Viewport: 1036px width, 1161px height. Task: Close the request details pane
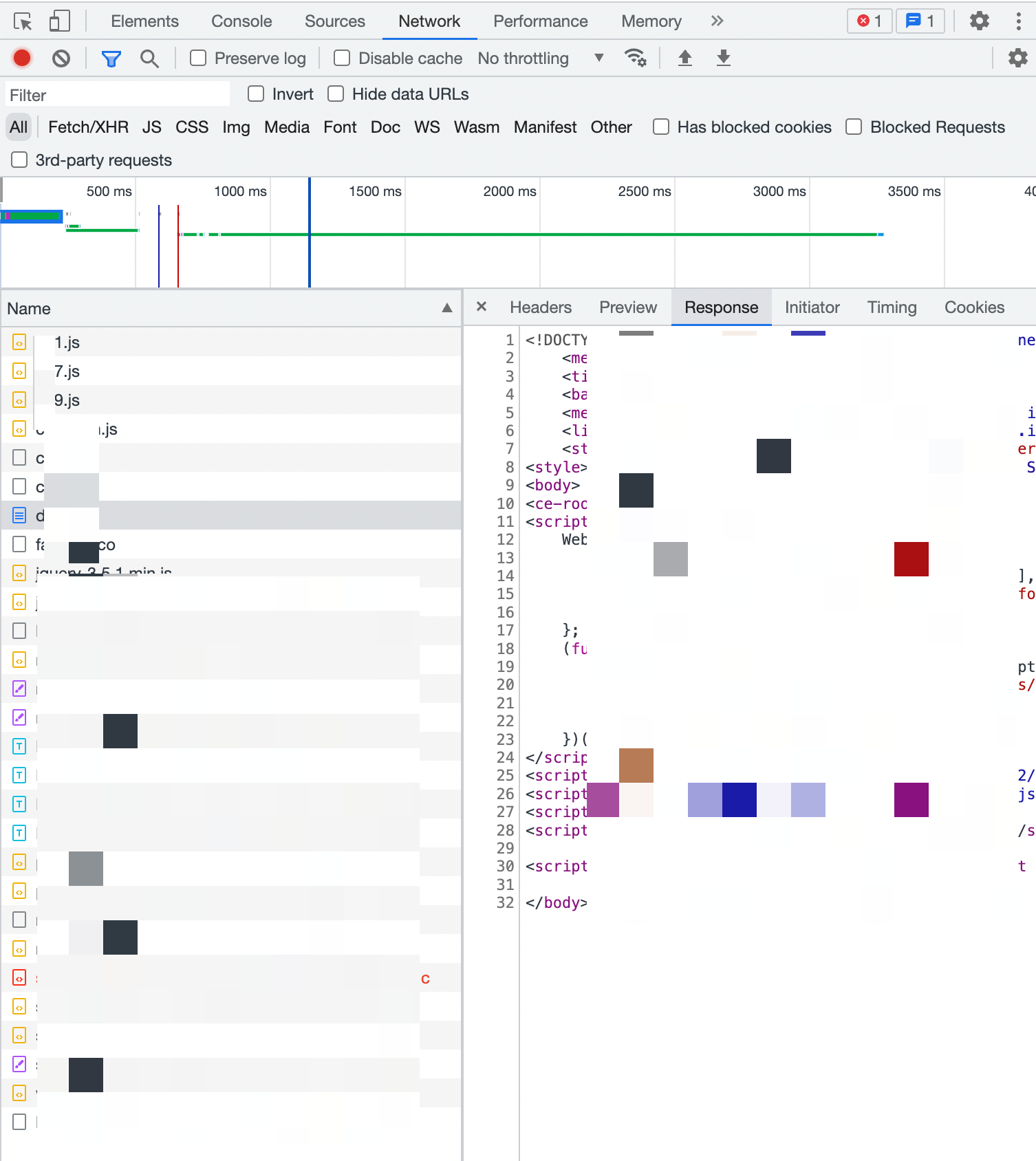482,307
